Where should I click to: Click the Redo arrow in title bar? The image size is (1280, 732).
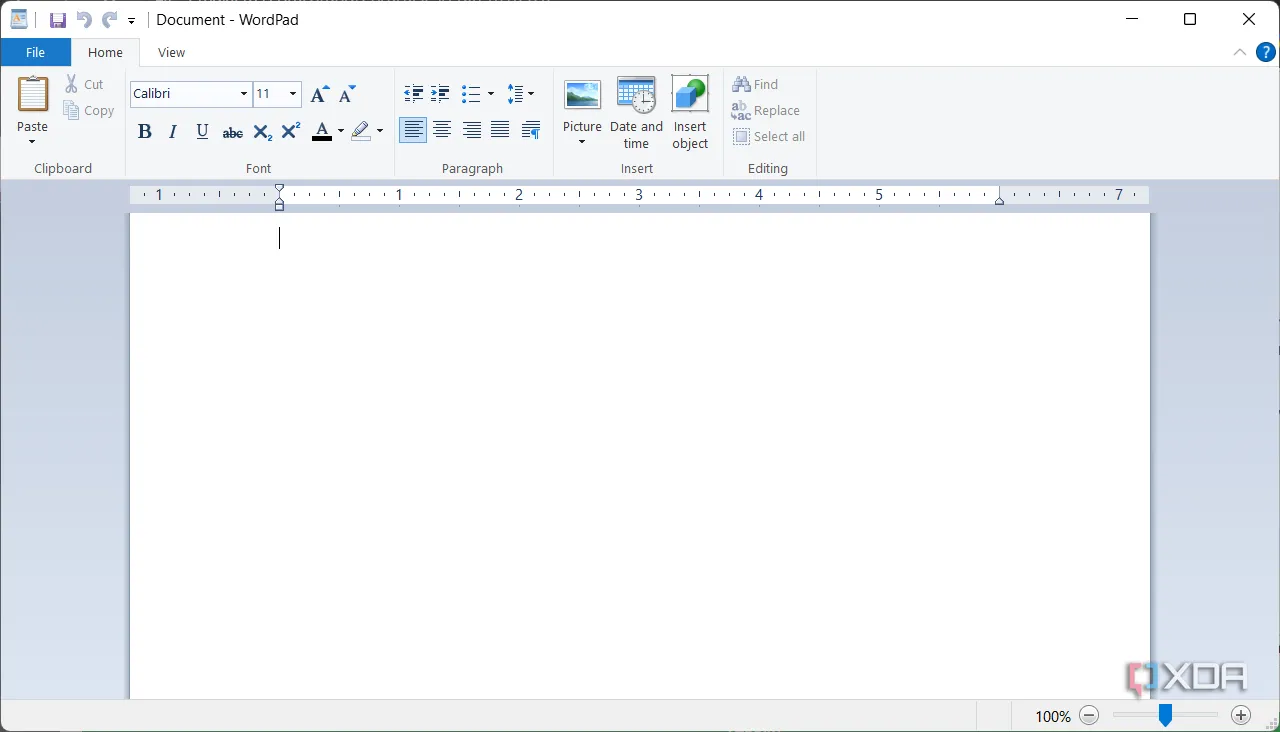tap(109, 20)
